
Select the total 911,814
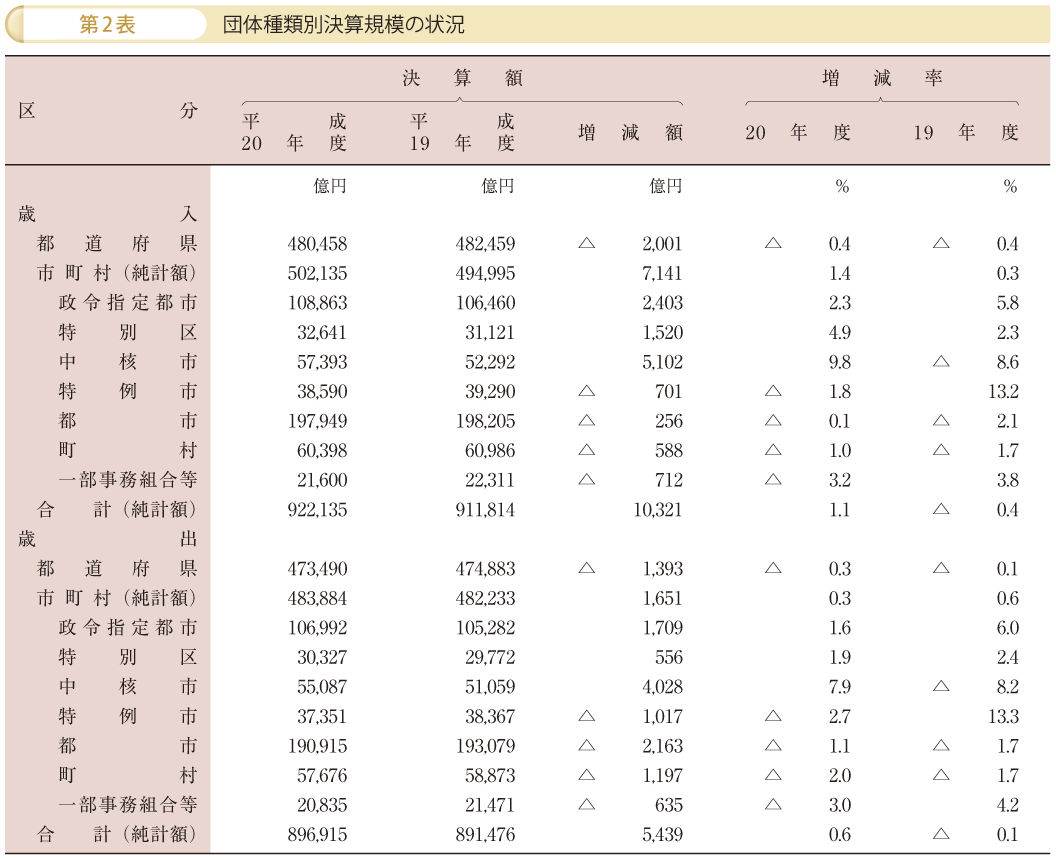point(485,510)
